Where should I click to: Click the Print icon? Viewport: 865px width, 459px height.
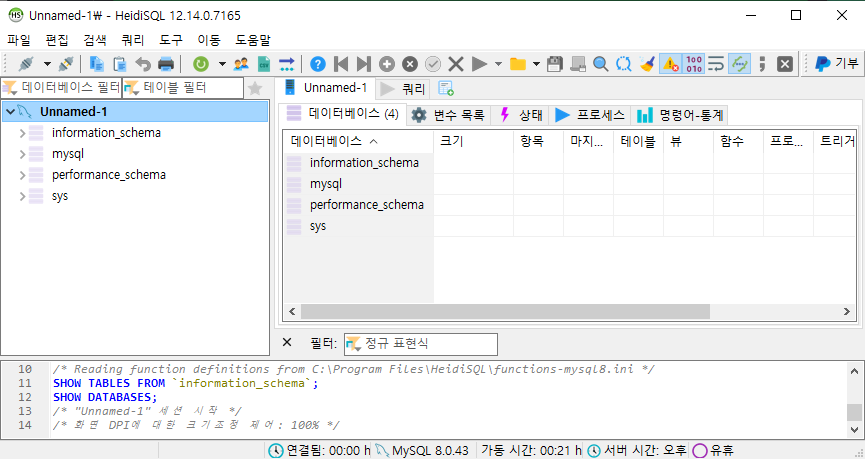click(166, 64)
